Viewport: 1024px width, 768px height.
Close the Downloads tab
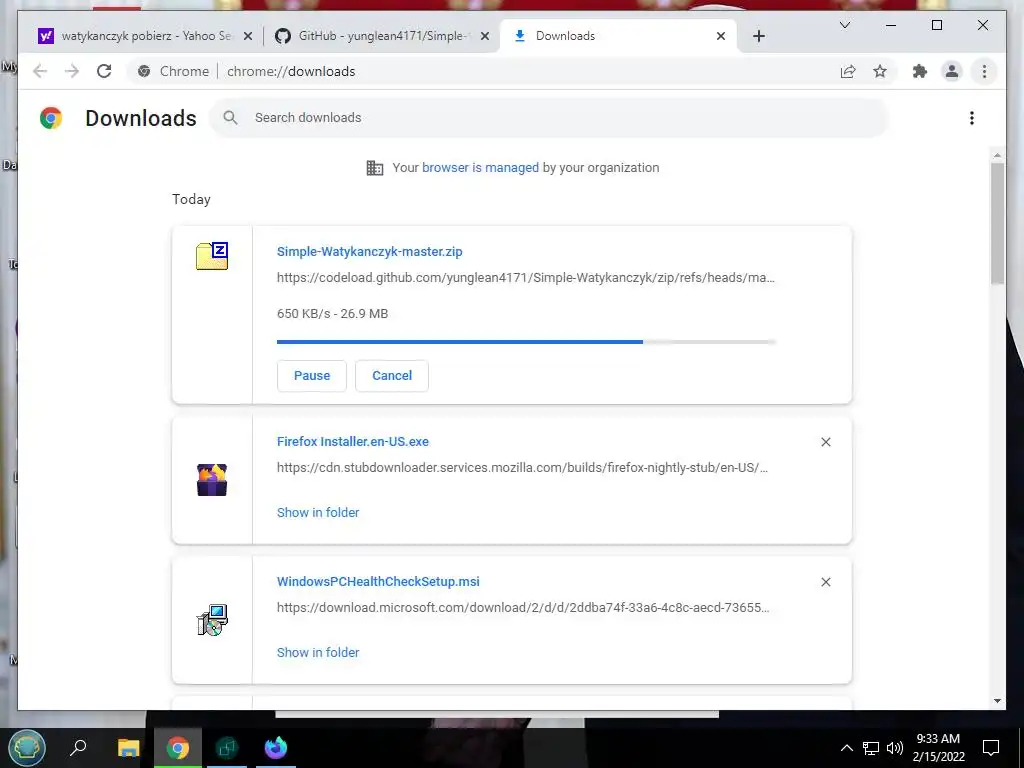point(721,36)
